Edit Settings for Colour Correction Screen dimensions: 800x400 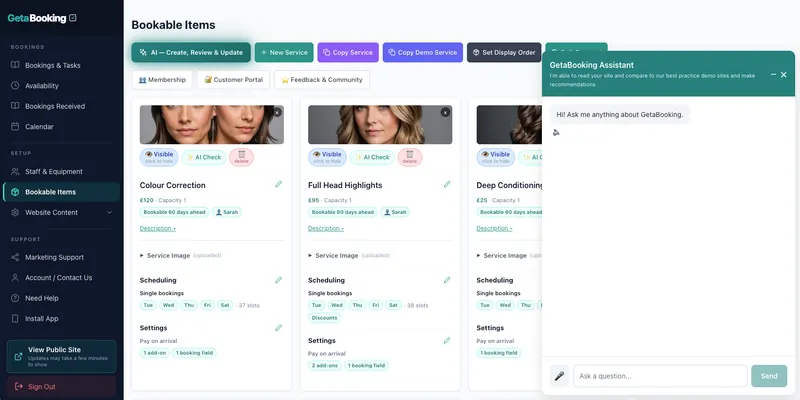pos(279,328)
